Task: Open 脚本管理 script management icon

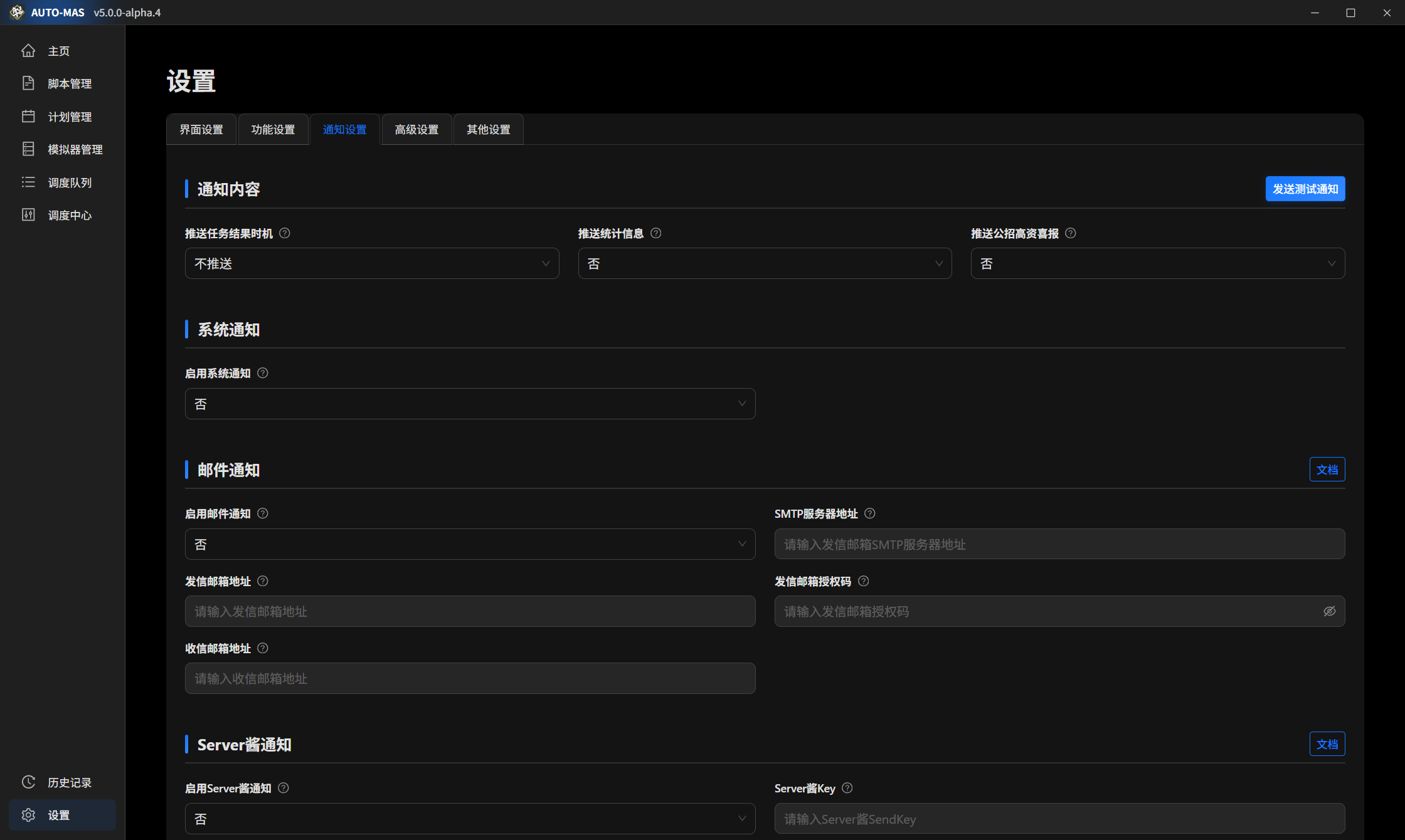Action: [x=28, y=83]
